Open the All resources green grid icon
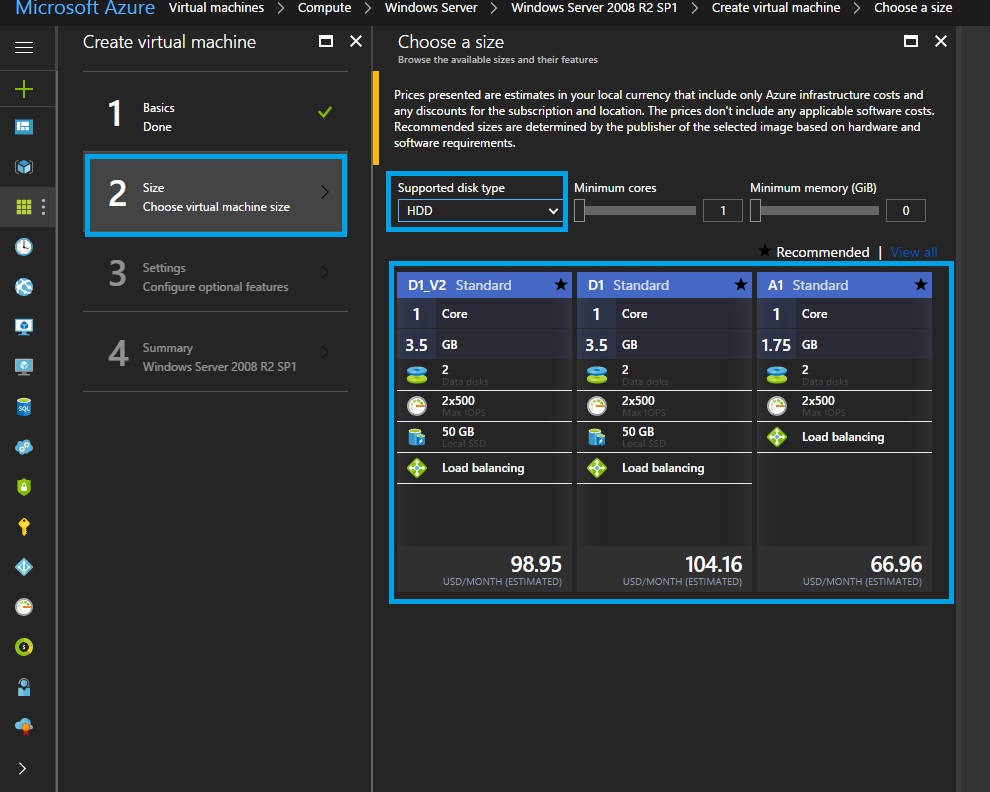This screenshot has height=792, width=990. 24,207
